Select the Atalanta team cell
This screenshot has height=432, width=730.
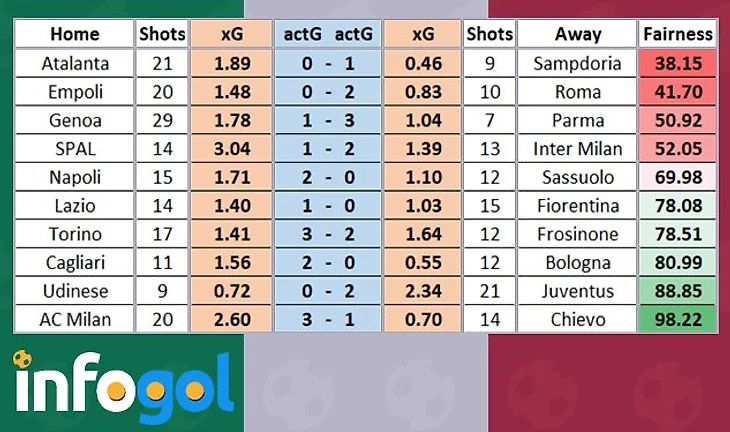(74, 63)
